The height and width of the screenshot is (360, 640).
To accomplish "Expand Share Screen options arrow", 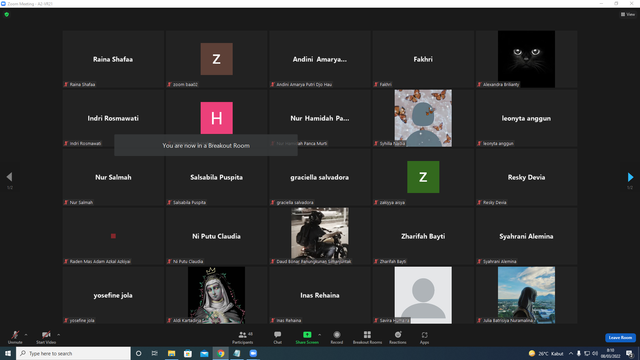I will [x=320, y=335].
